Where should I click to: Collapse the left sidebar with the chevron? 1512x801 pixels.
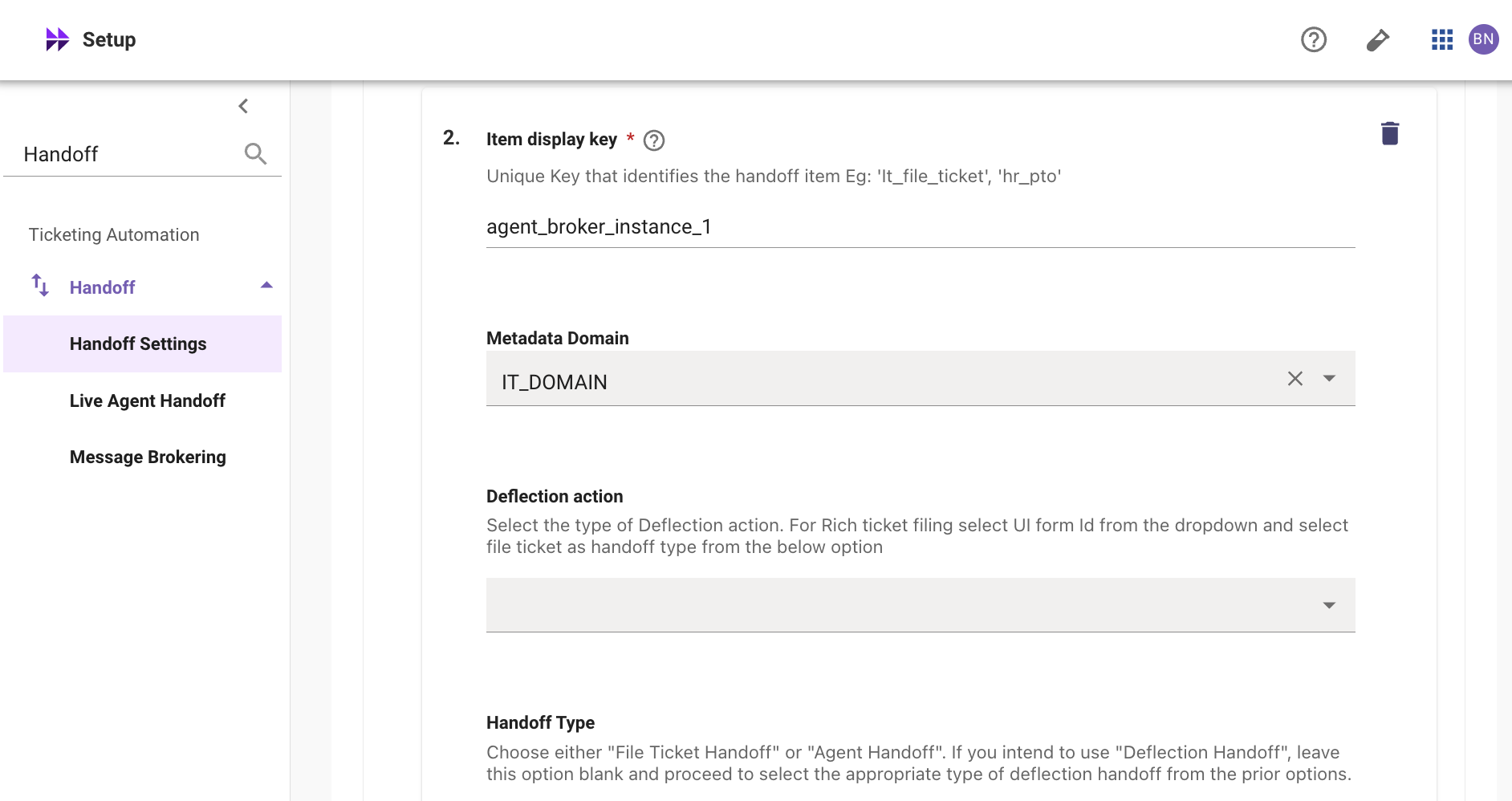pyautogui.click(x=243, y=106)
